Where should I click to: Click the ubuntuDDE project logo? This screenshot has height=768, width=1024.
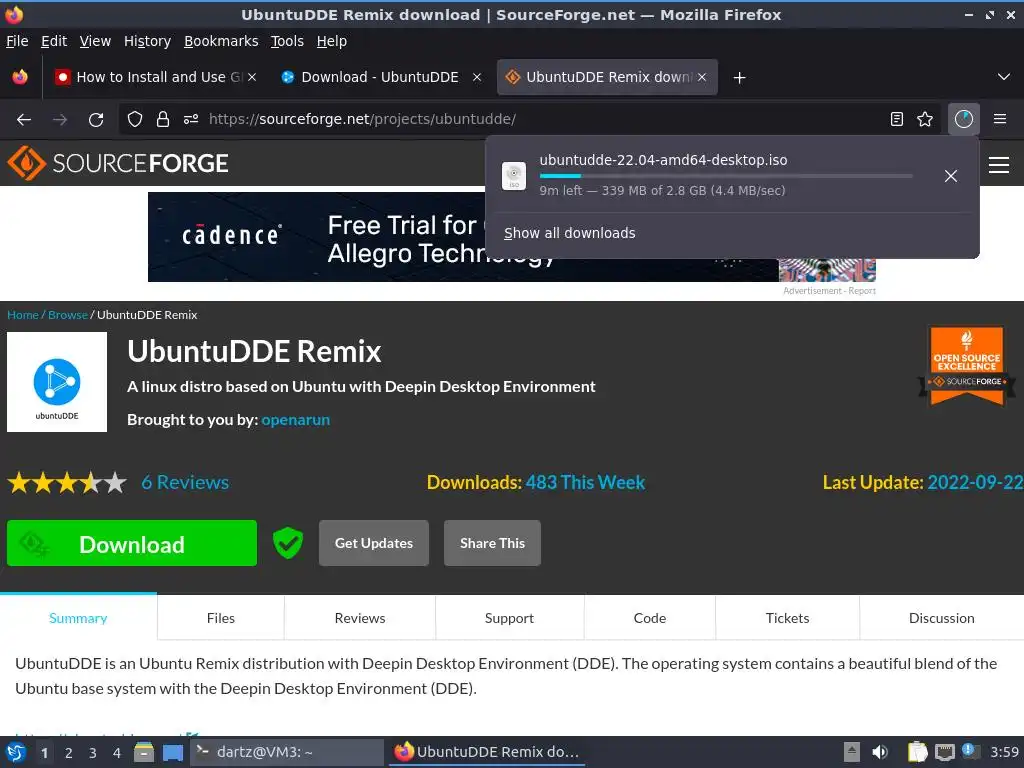57,382
